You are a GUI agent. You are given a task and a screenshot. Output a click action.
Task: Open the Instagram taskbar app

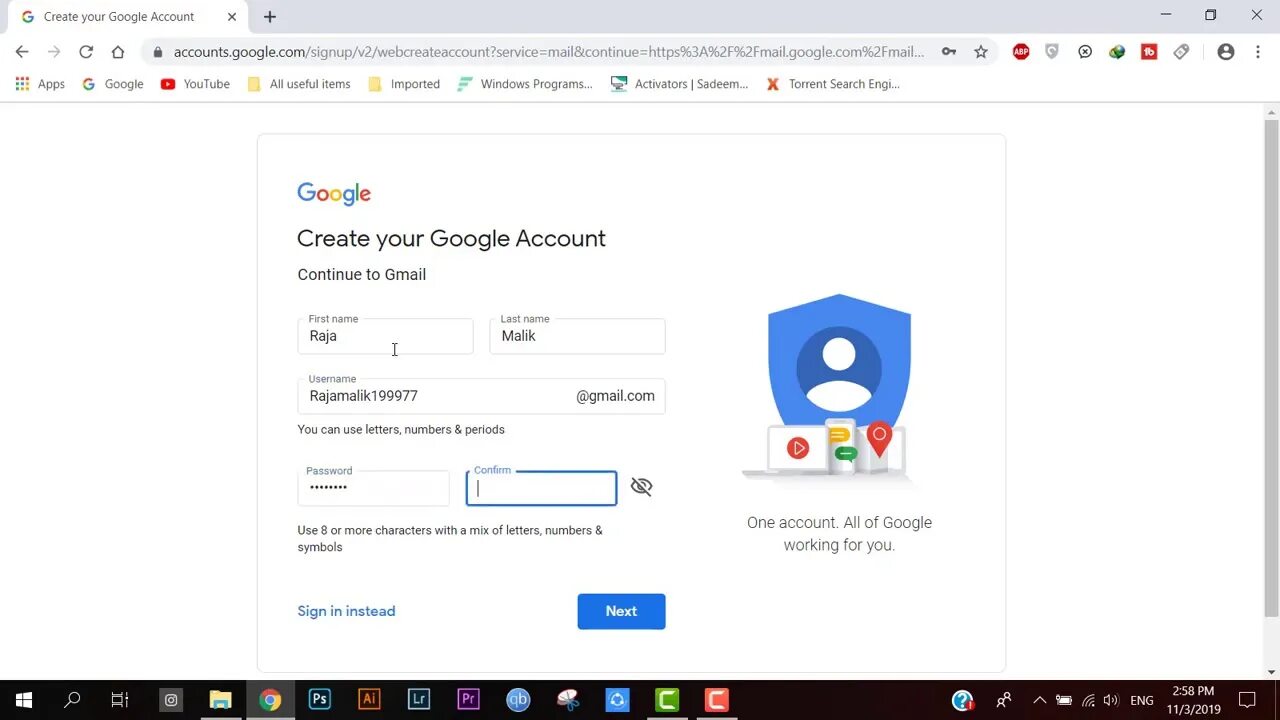pyautogui.click(x=171, y=700)
